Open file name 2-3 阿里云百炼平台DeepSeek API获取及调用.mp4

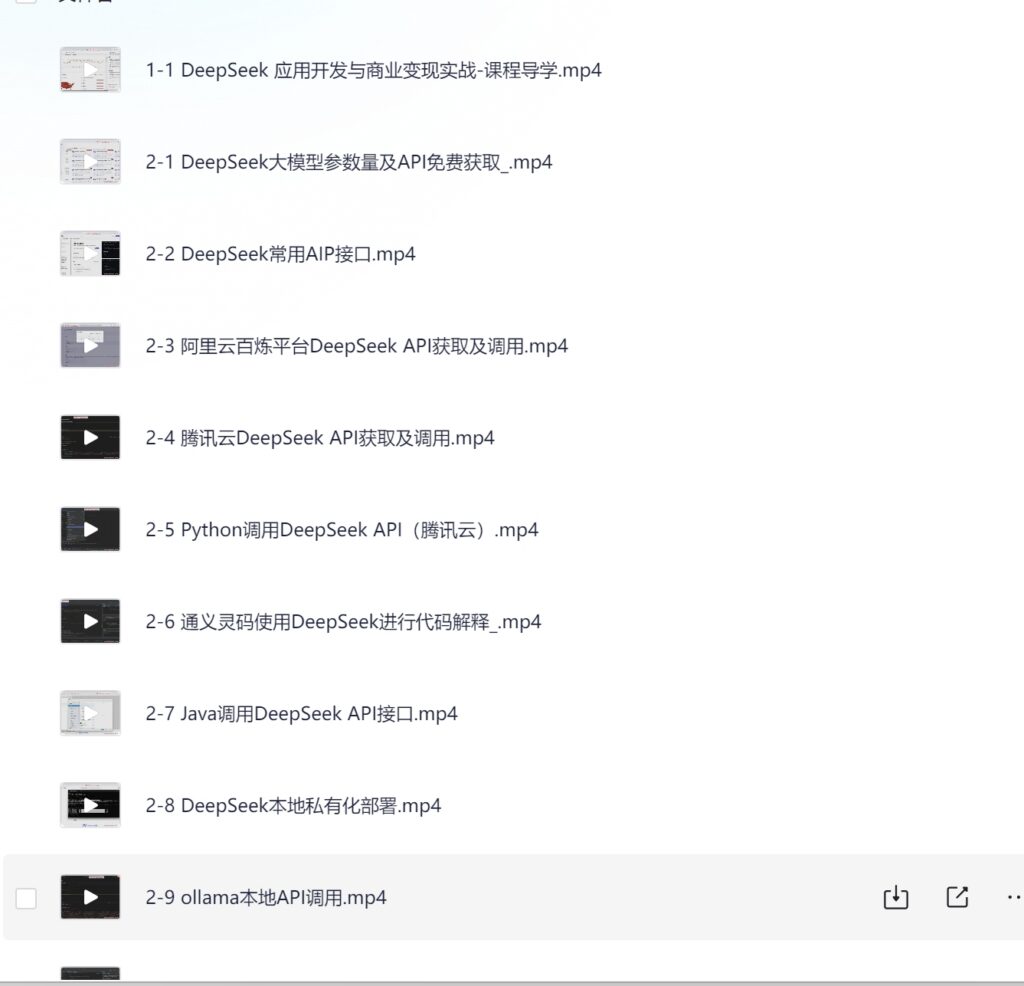(x=357, y=345)
